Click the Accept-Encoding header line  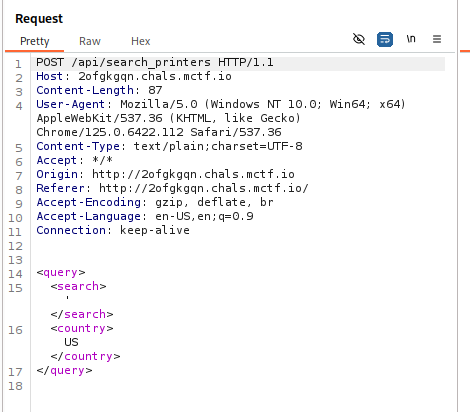point(155,202)
